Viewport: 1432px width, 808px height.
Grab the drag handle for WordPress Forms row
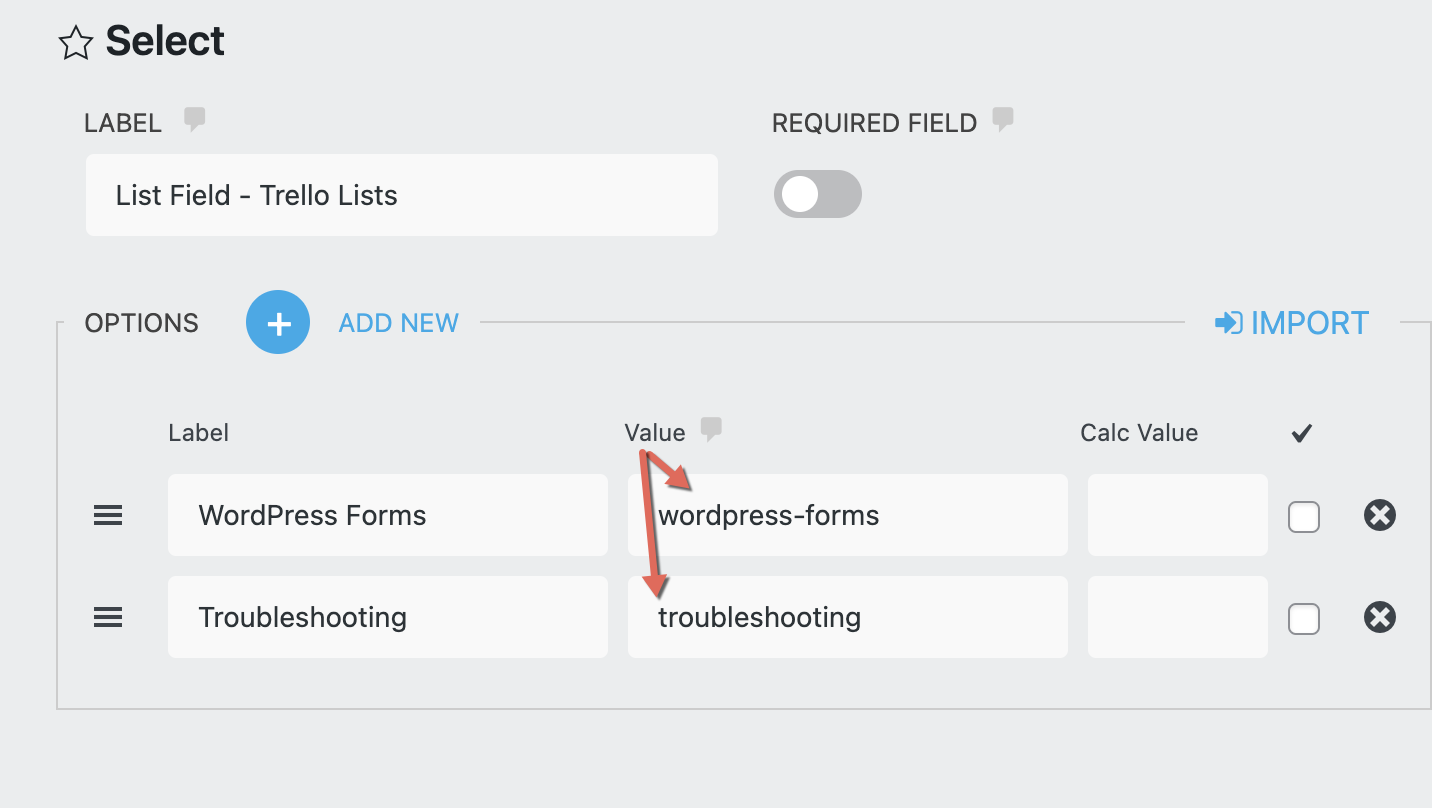pyautogui.click(x=108, y=516)
